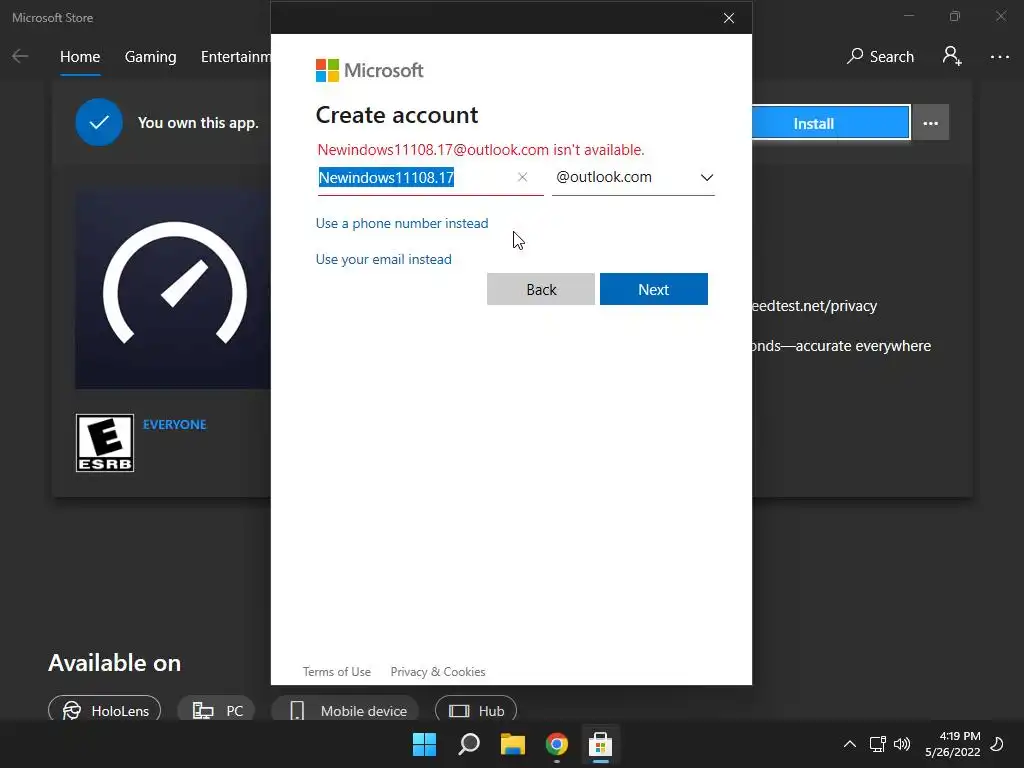This screenshot has width=1024, height=768.
Task: Open the Microsoft Store Home tab
Action: click(x=80, y=57)
